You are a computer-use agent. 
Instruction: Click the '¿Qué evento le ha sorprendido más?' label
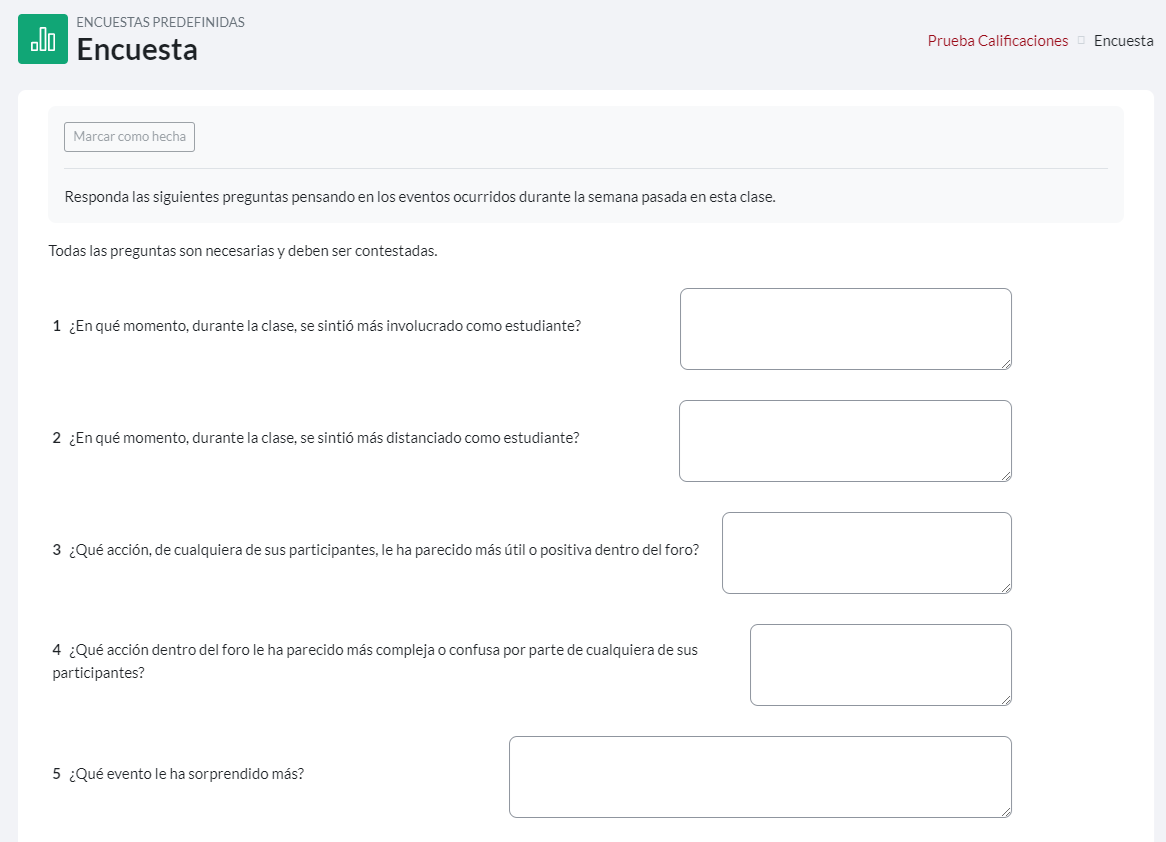pos(186,774)
